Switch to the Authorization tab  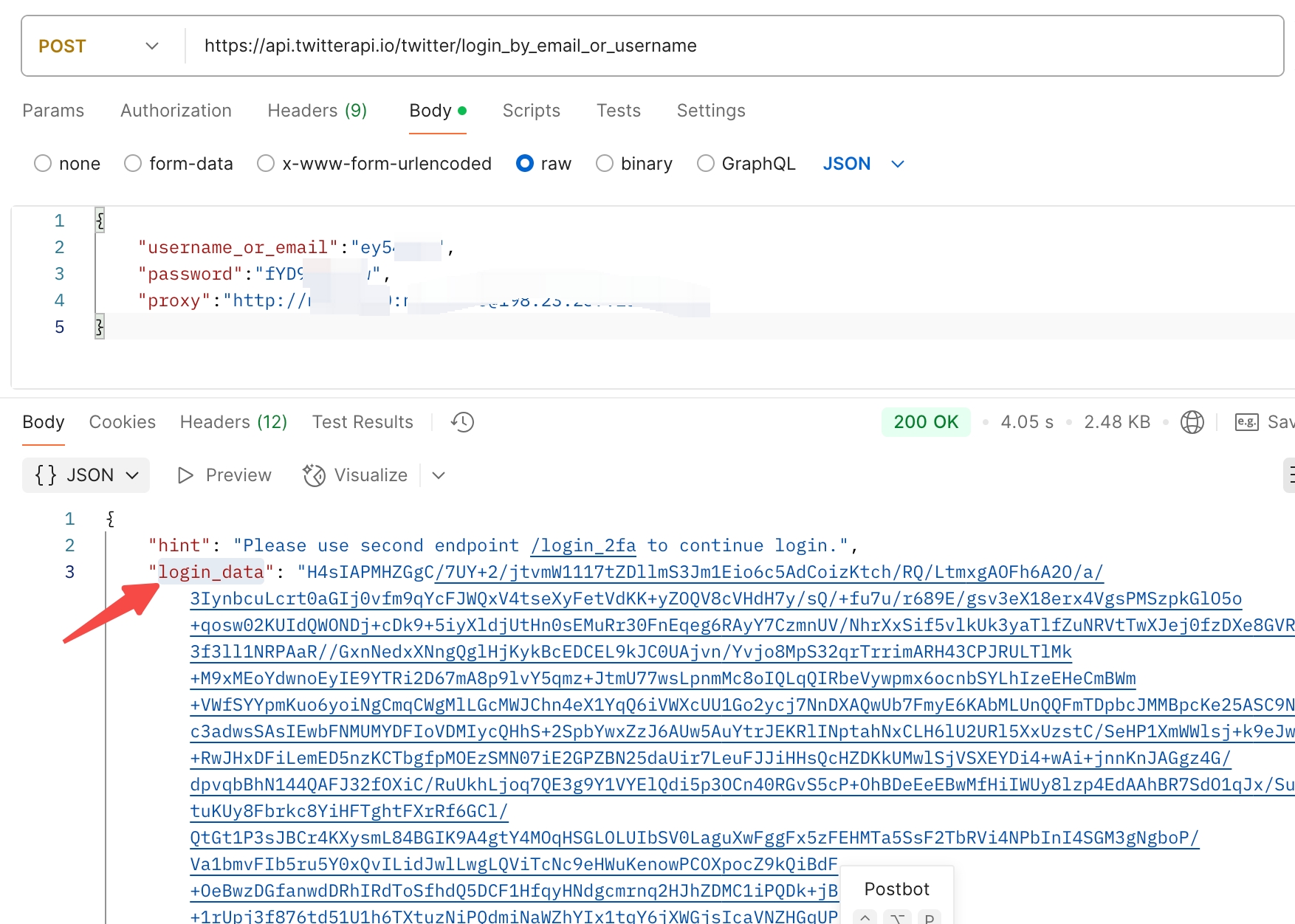[176, 111]
